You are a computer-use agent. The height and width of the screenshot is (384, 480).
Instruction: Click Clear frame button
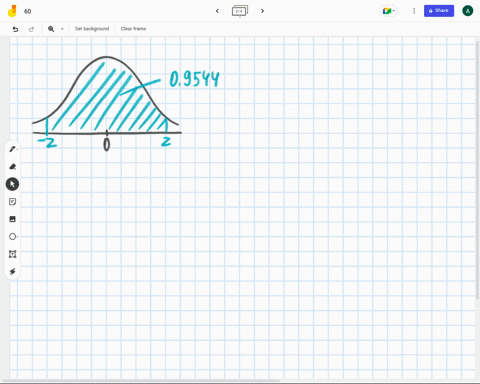(x=133, y=29)
